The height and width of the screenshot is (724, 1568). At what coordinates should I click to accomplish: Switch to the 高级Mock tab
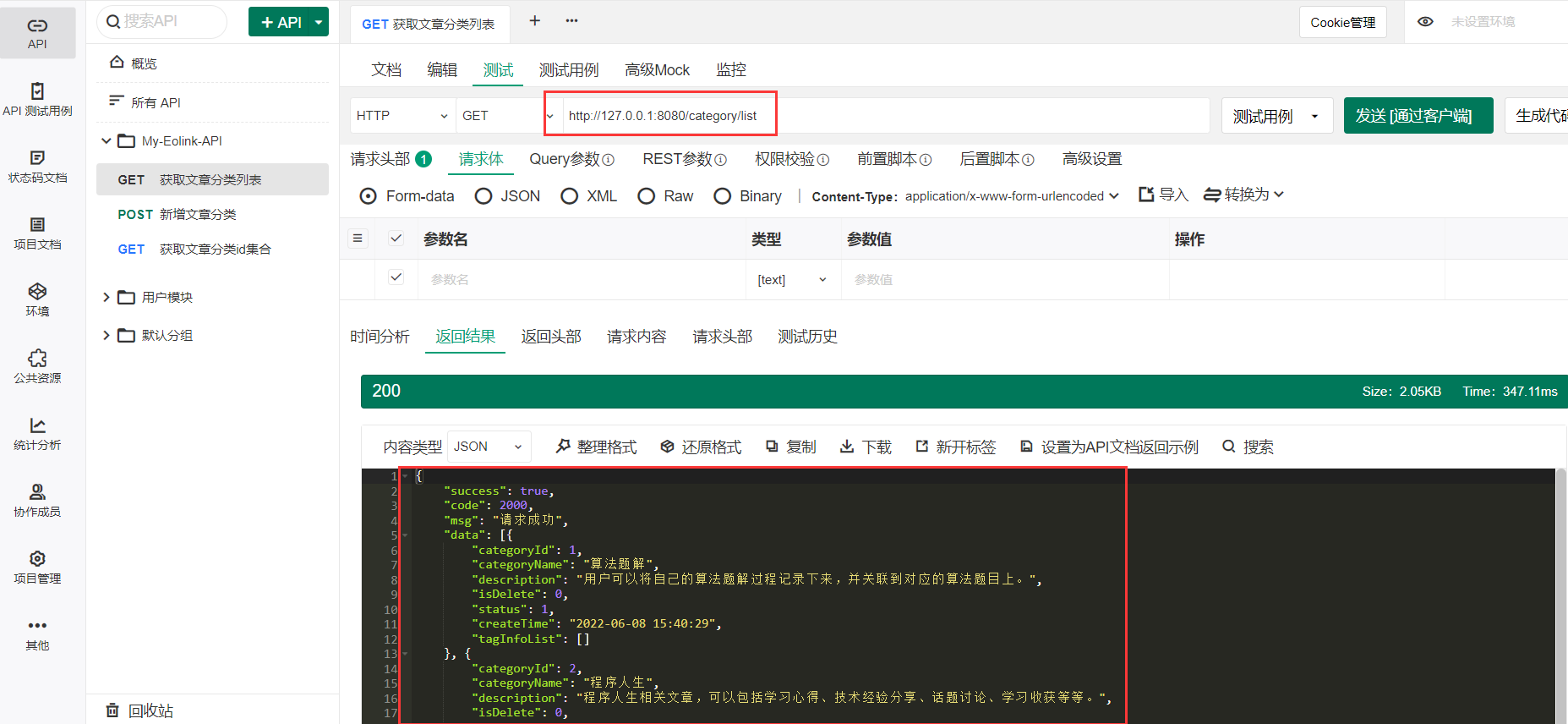click(658, 70)
